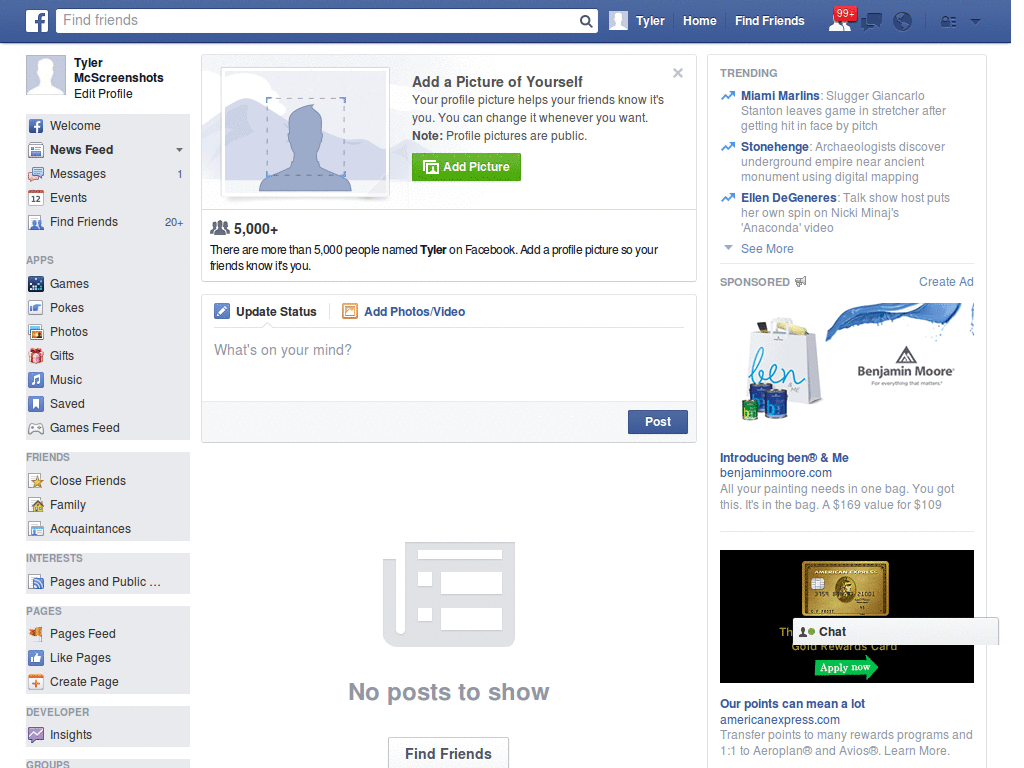This screenshot has width=1024, height=768.
Task: Click the Create Page plus icon
Action: pos(36,682)
